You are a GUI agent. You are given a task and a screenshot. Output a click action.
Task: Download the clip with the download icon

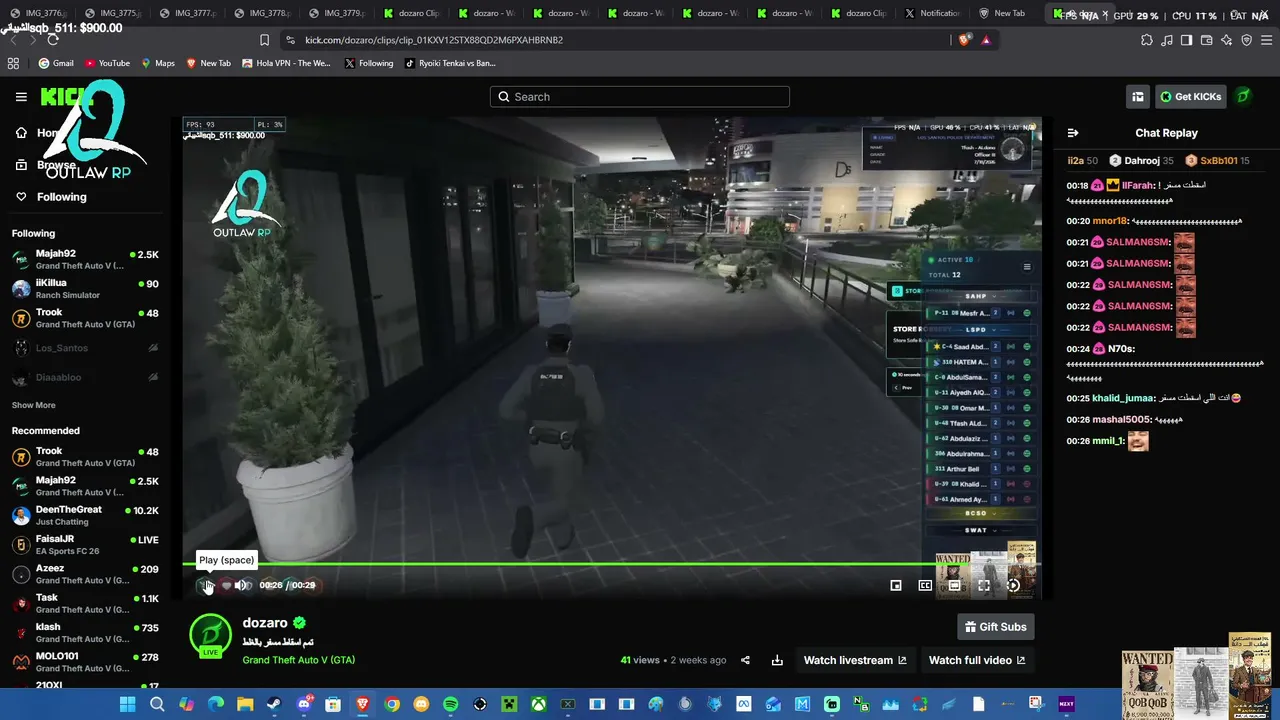(777, 660)
